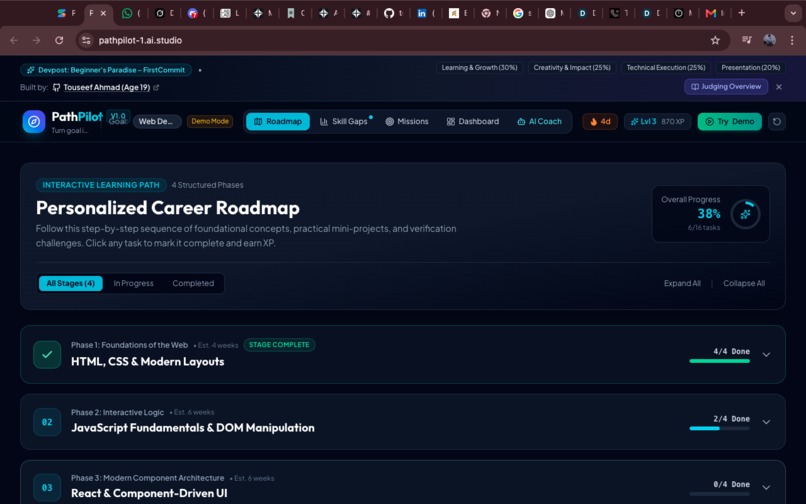Dismiss the judging banner with the X

[779, 87]
